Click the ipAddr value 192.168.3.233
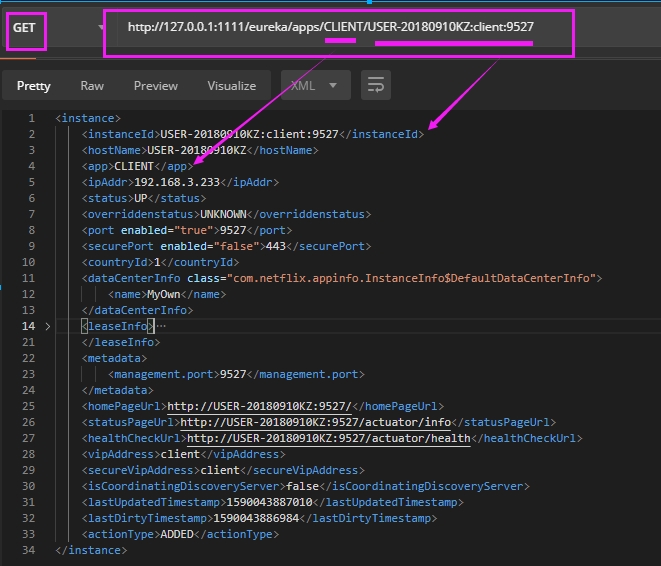The width and height of the screenshot is (661, 566). click(177, 182)
